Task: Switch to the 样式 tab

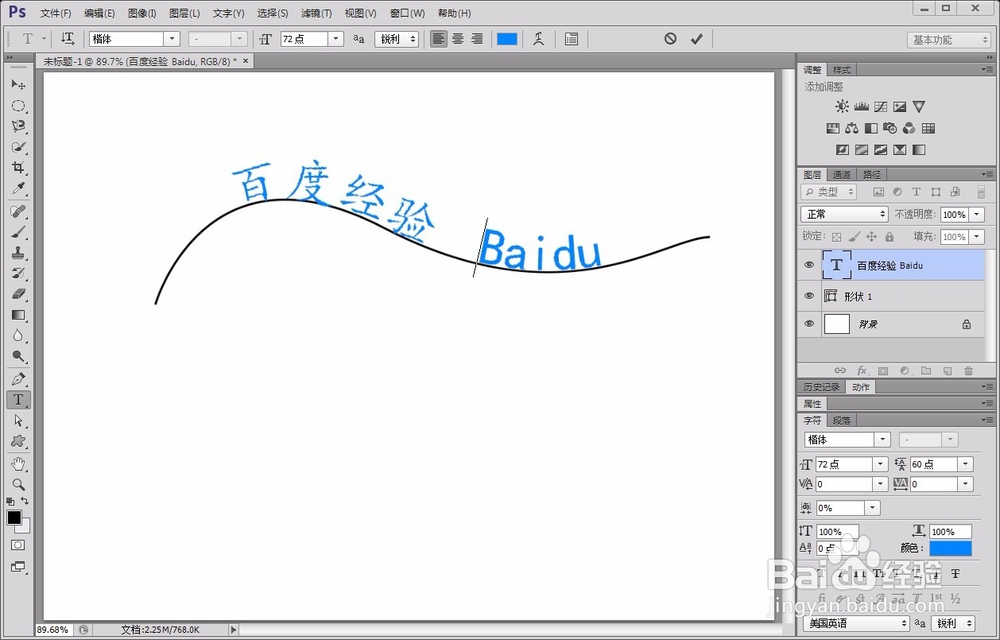Action: pos(842,69)
